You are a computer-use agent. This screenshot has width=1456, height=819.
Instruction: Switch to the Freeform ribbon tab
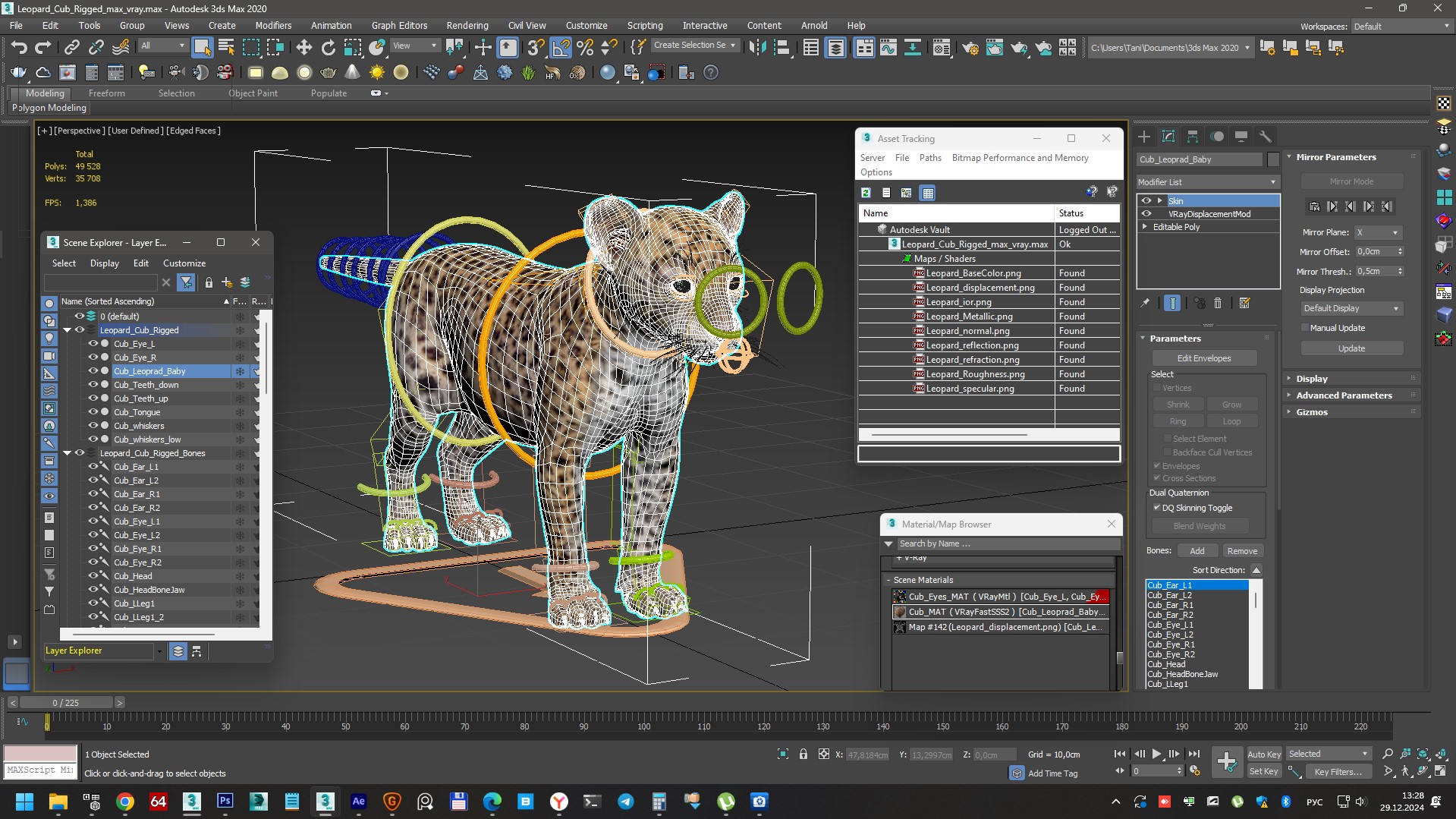(x=106, y=93)
